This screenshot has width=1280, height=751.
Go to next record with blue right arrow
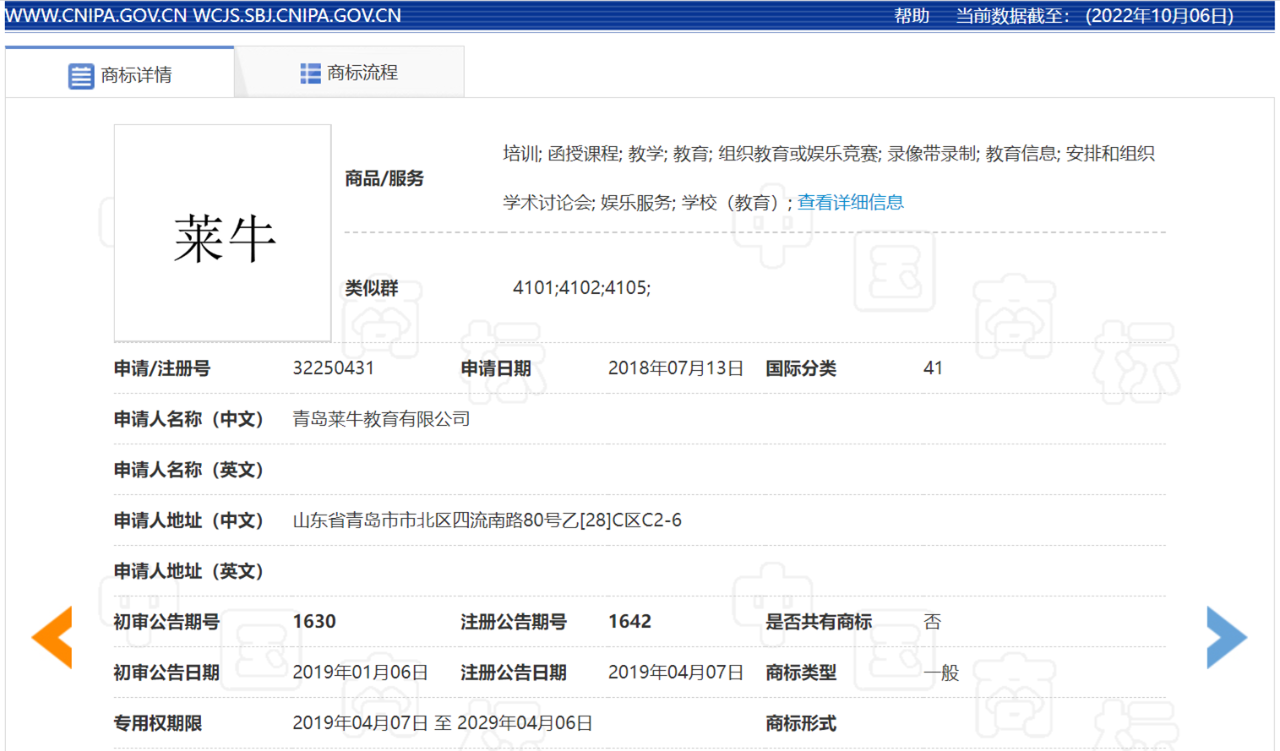pyautogui.click(x=1226, y=637)
